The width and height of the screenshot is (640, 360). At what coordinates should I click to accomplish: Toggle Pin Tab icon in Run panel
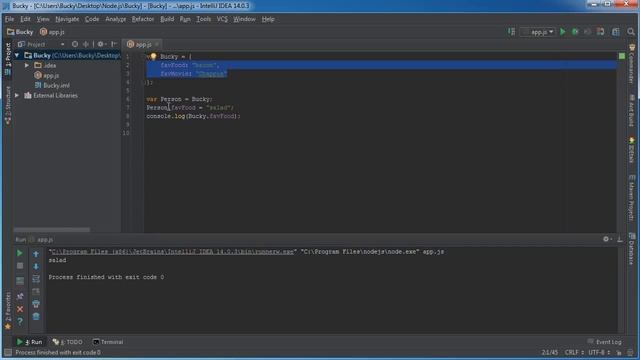click(20, 296)
